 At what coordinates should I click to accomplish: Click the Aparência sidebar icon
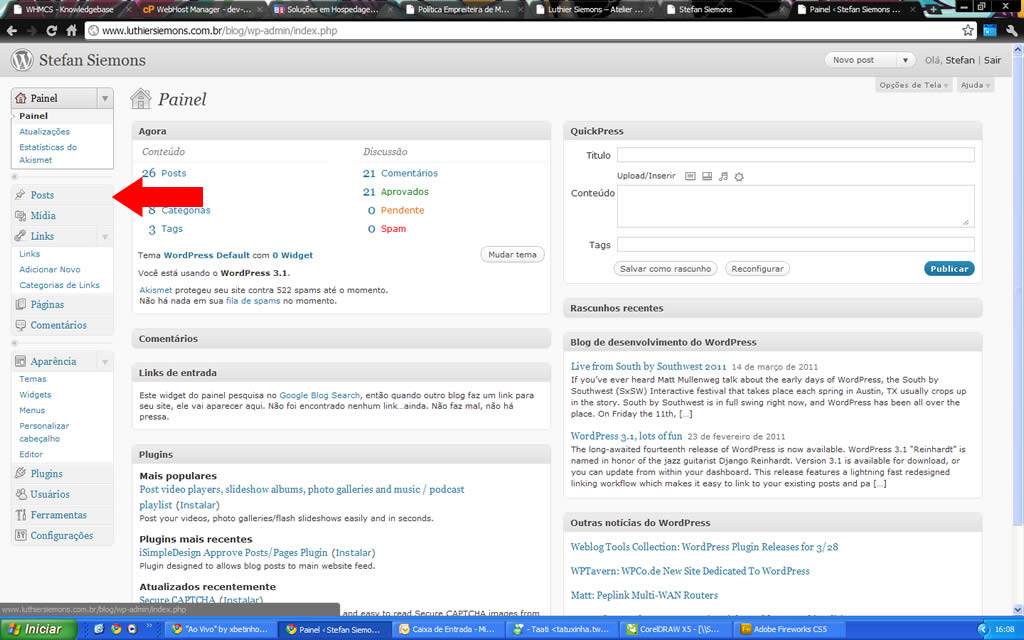tap(20, 361)
